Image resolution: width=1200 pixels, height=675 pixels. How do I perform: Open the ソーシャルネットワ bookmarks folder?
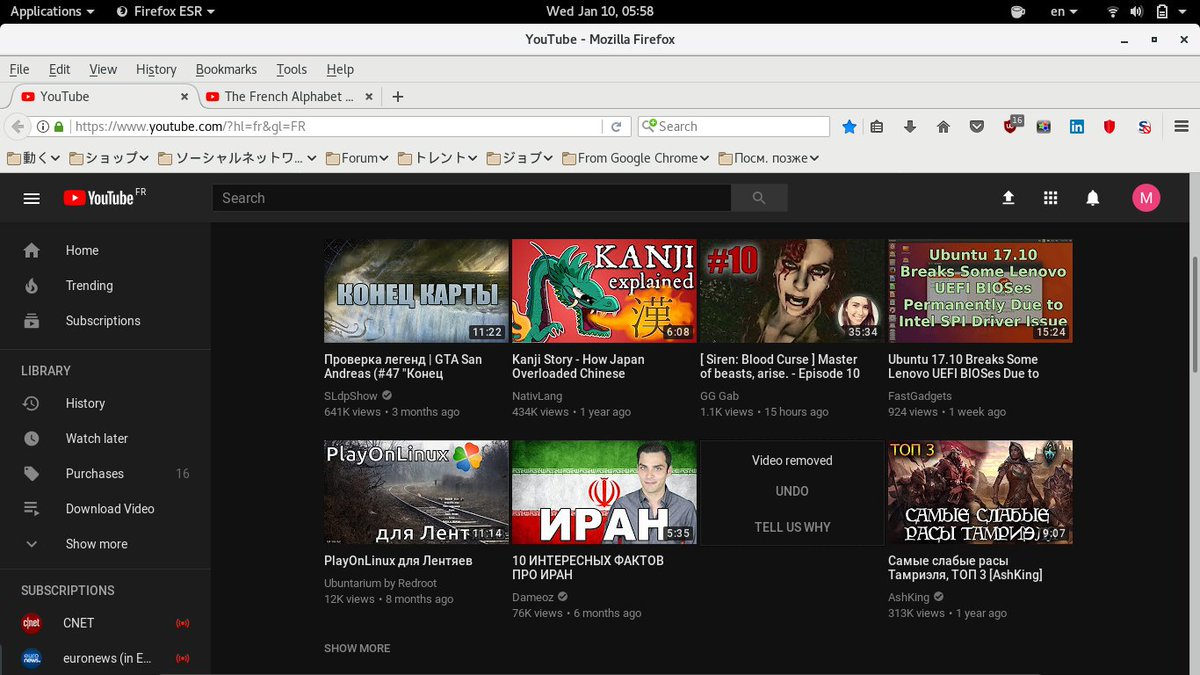[x=237, y=158]
